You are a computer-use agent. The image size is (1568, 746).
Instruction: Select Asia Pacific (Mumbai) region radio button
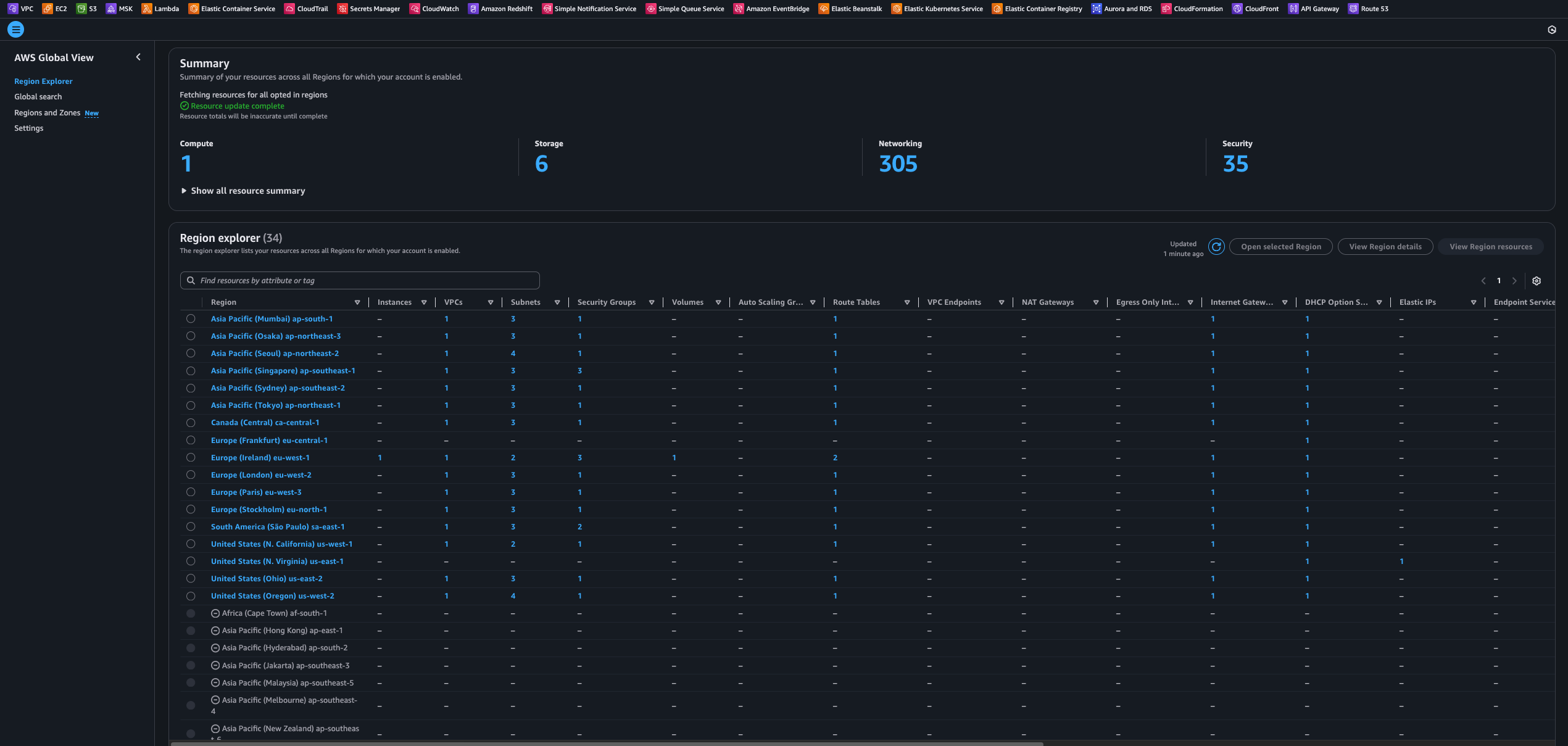(191, 319)
